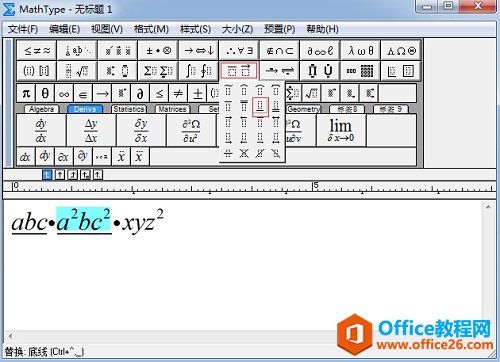Open the spaces and ellipses palette

click(x=77, y=50)
